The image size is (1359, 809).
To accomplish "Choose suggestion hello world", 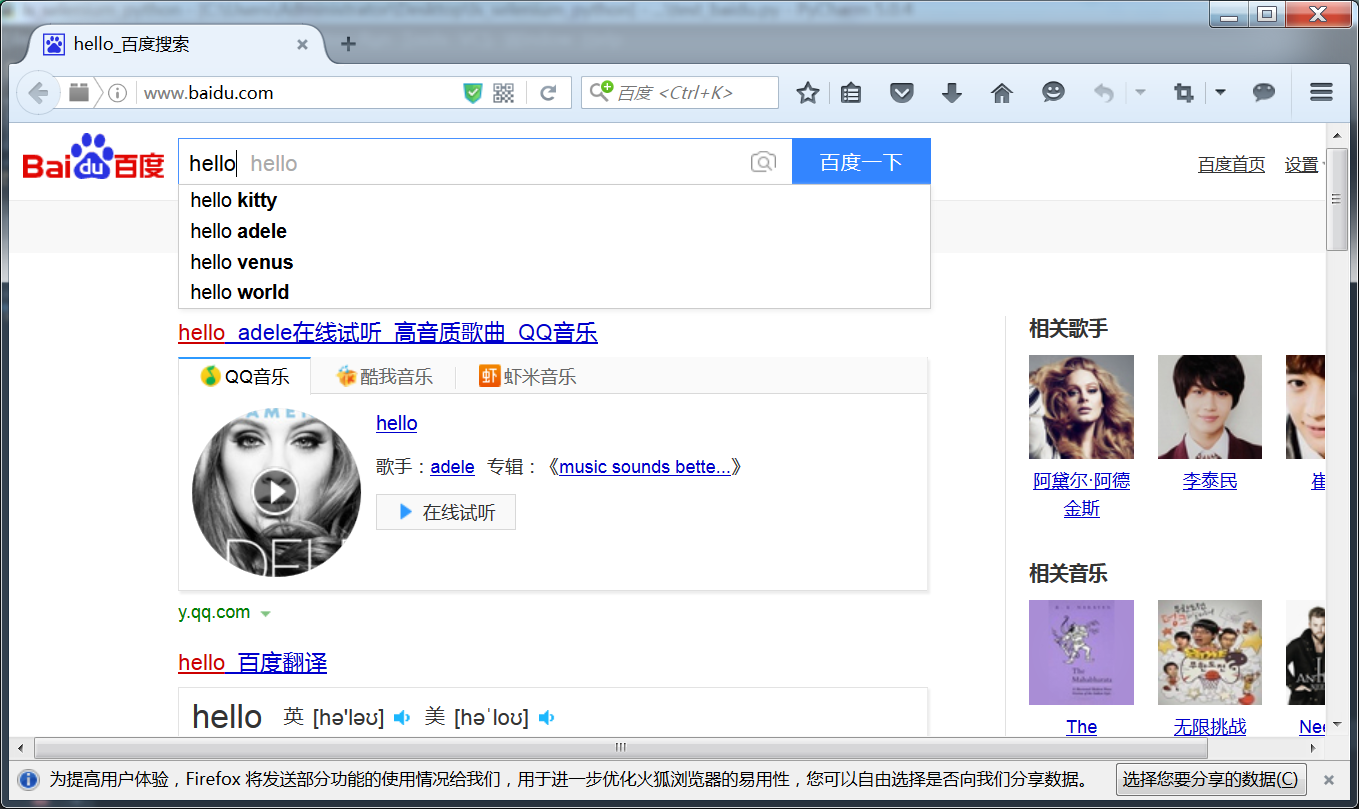I will coord(554,292).
